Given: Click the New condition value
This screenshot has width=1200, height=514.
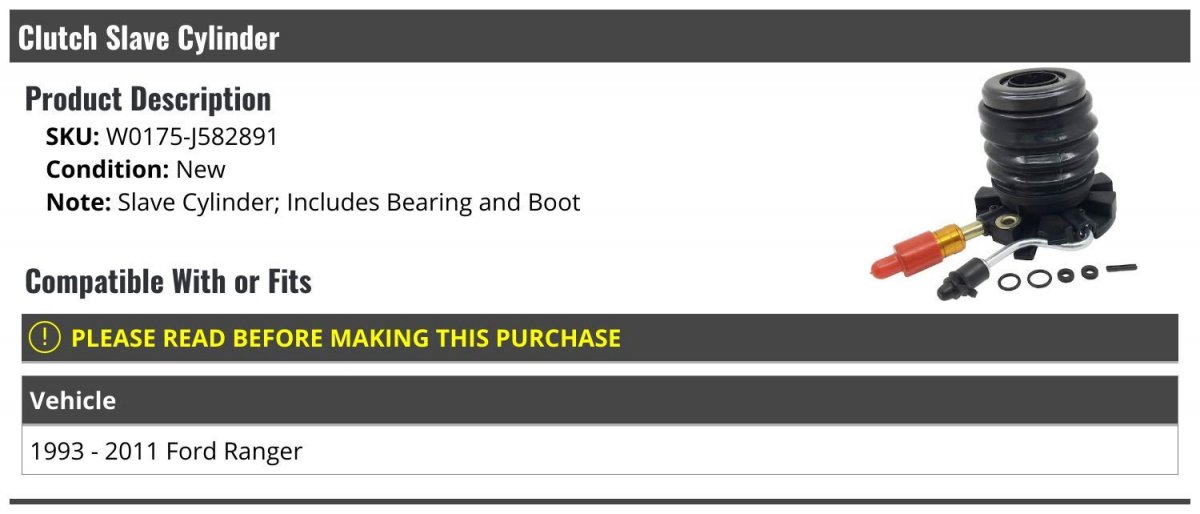Looking at the screenshot, I should 201,169.
